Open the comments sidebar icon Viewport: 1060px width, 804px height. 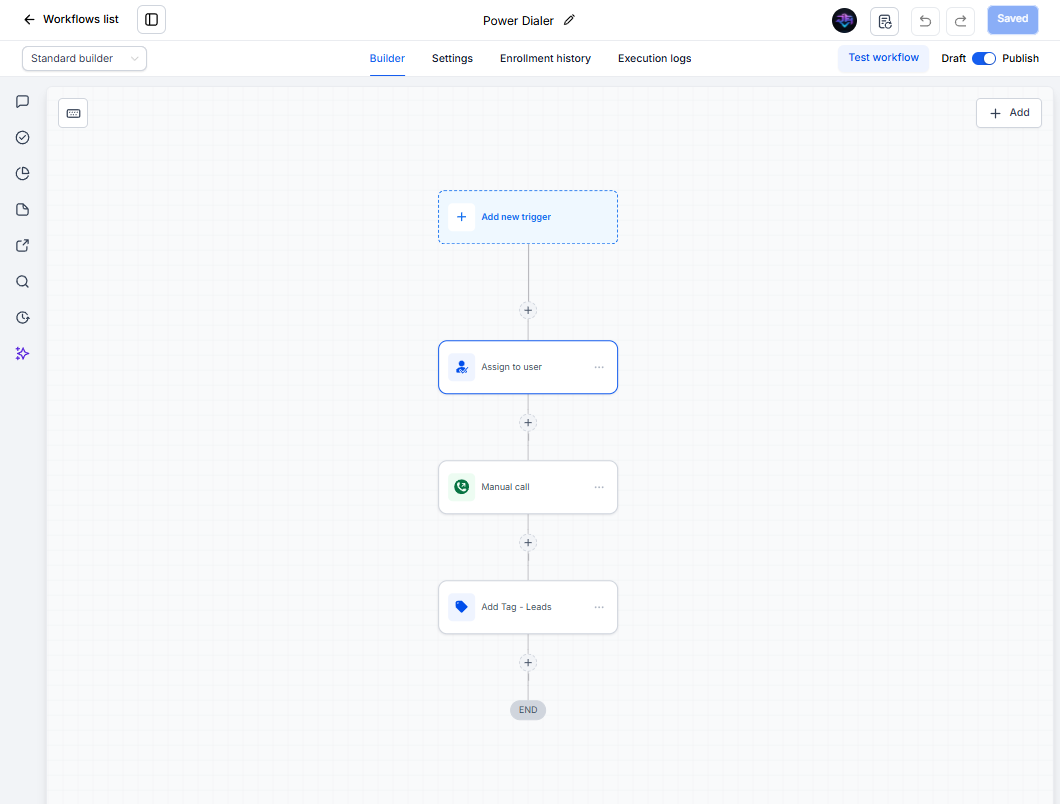tap(22, 101)
